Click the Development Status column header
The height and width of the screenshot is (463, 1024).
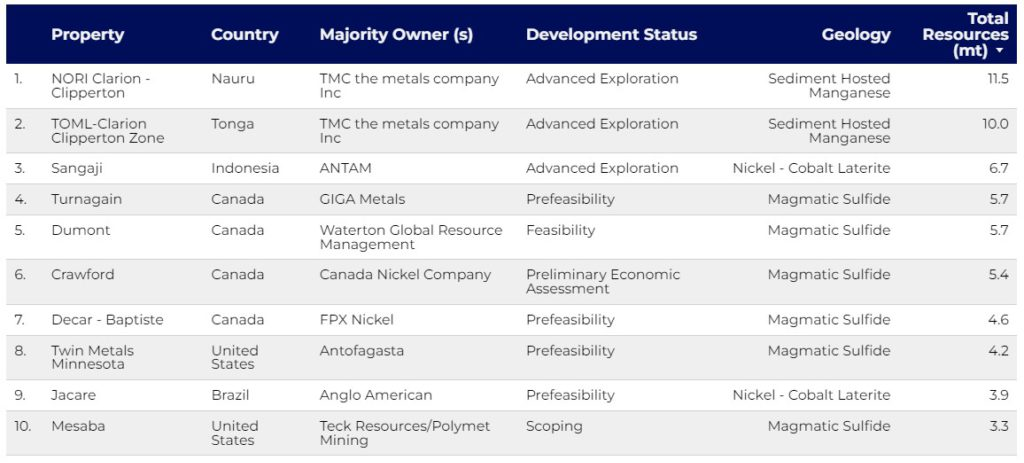pos(611,34)
